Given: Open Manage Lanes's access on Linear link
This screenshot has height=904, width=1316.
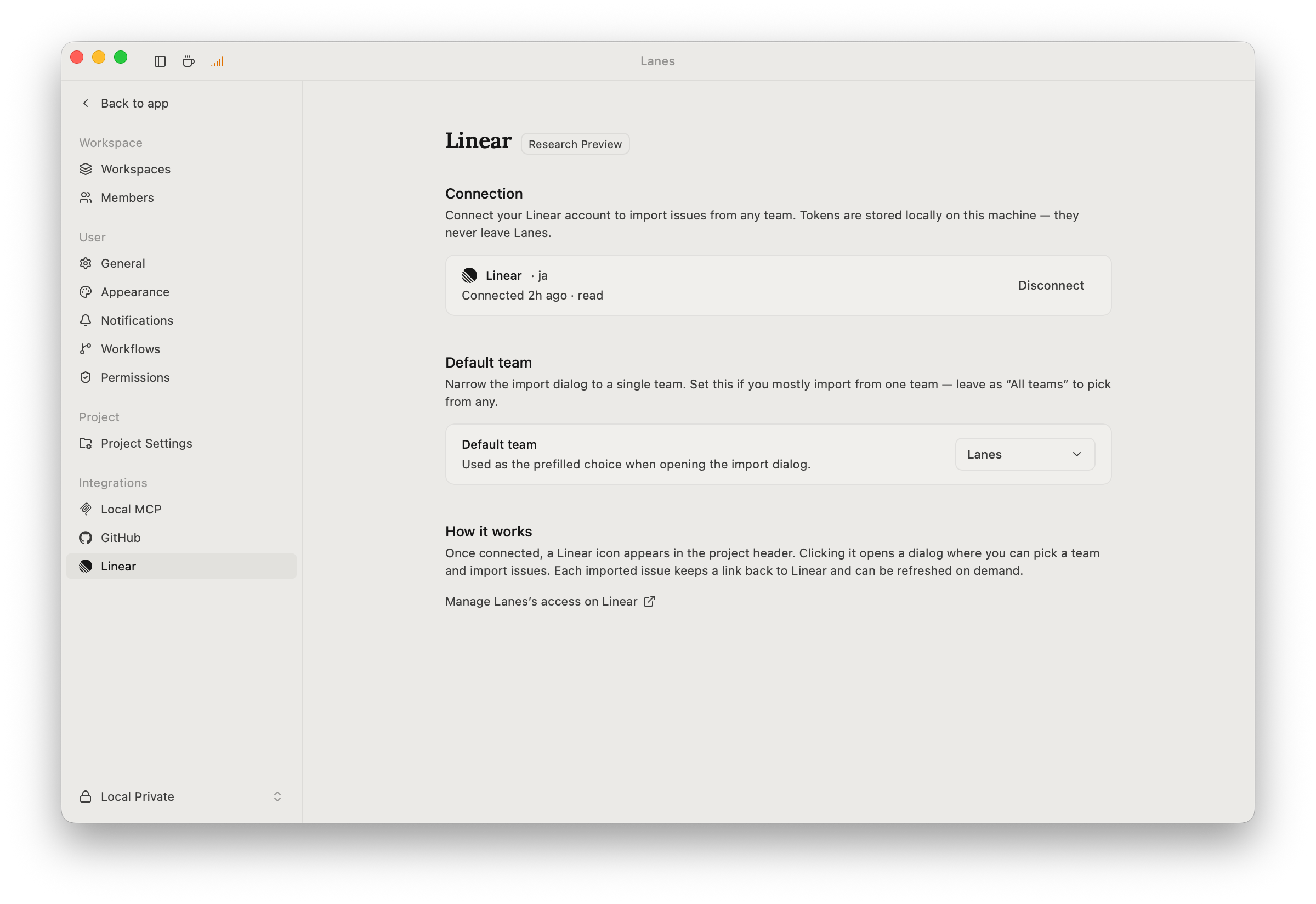Looking at the screenshot, I should 550,602.
